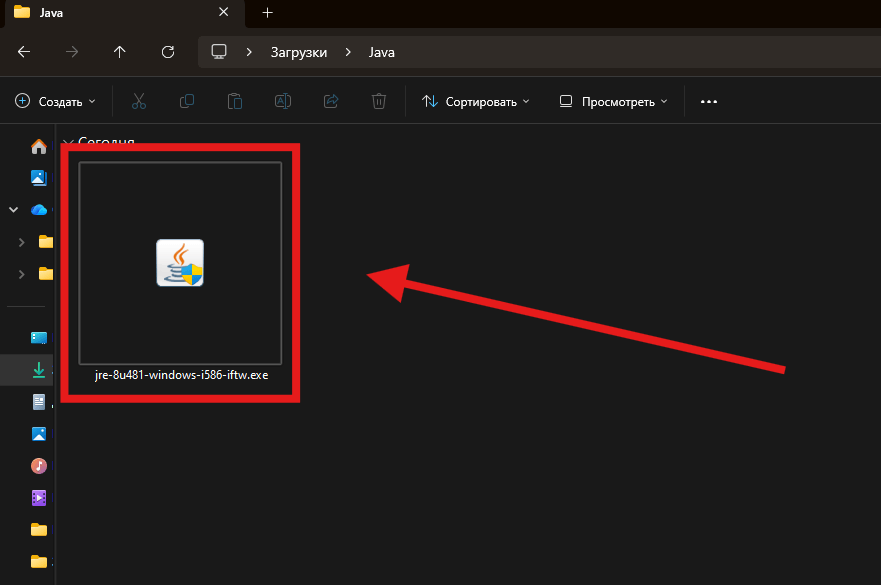Screen dimensions: 881x585
Task: Open the Создать new item menu
Action: pos(55,102)
